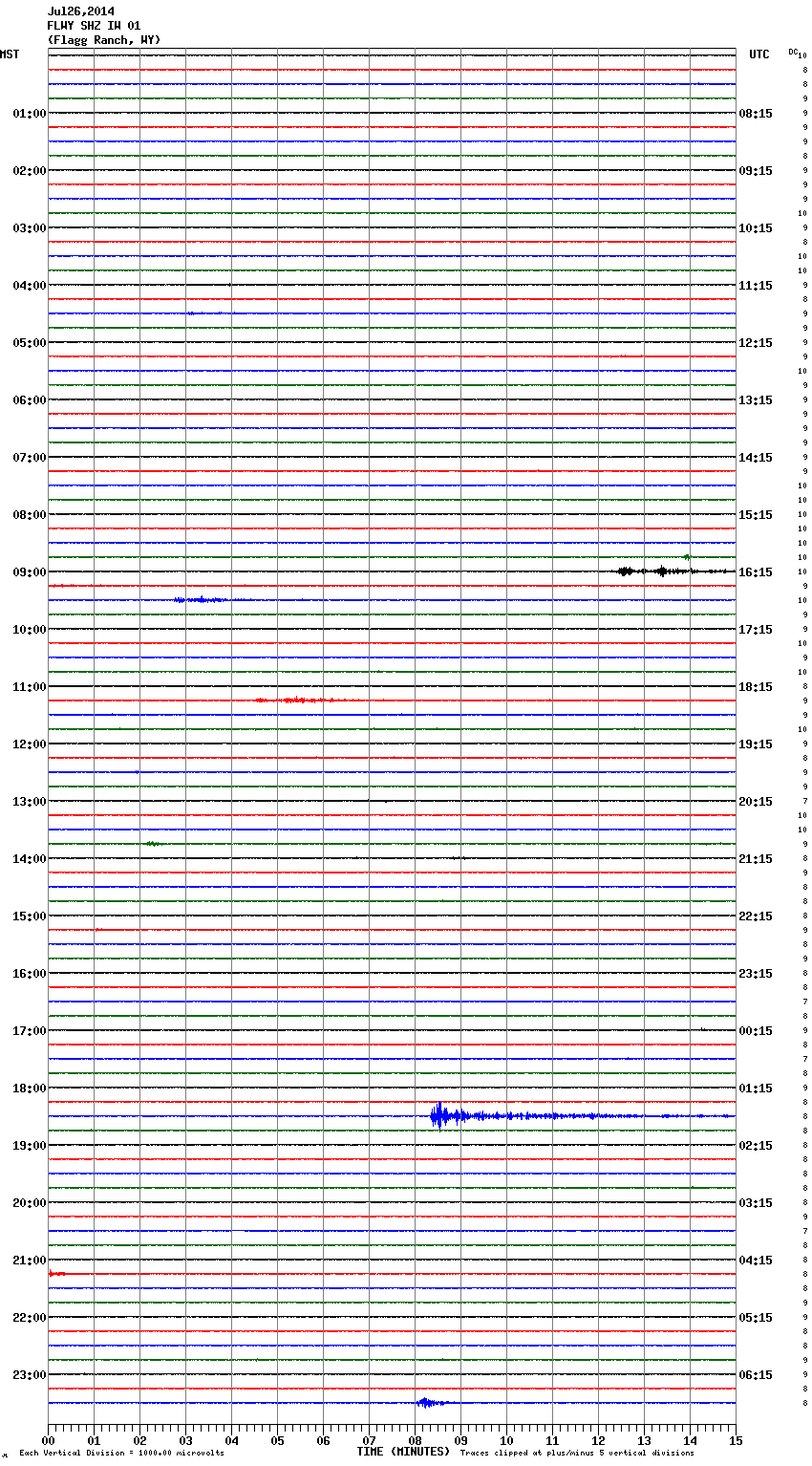Click minute 05 on the time axis
The height and width of the screenshot is (1466, 812).
[x=277, y=1441]
